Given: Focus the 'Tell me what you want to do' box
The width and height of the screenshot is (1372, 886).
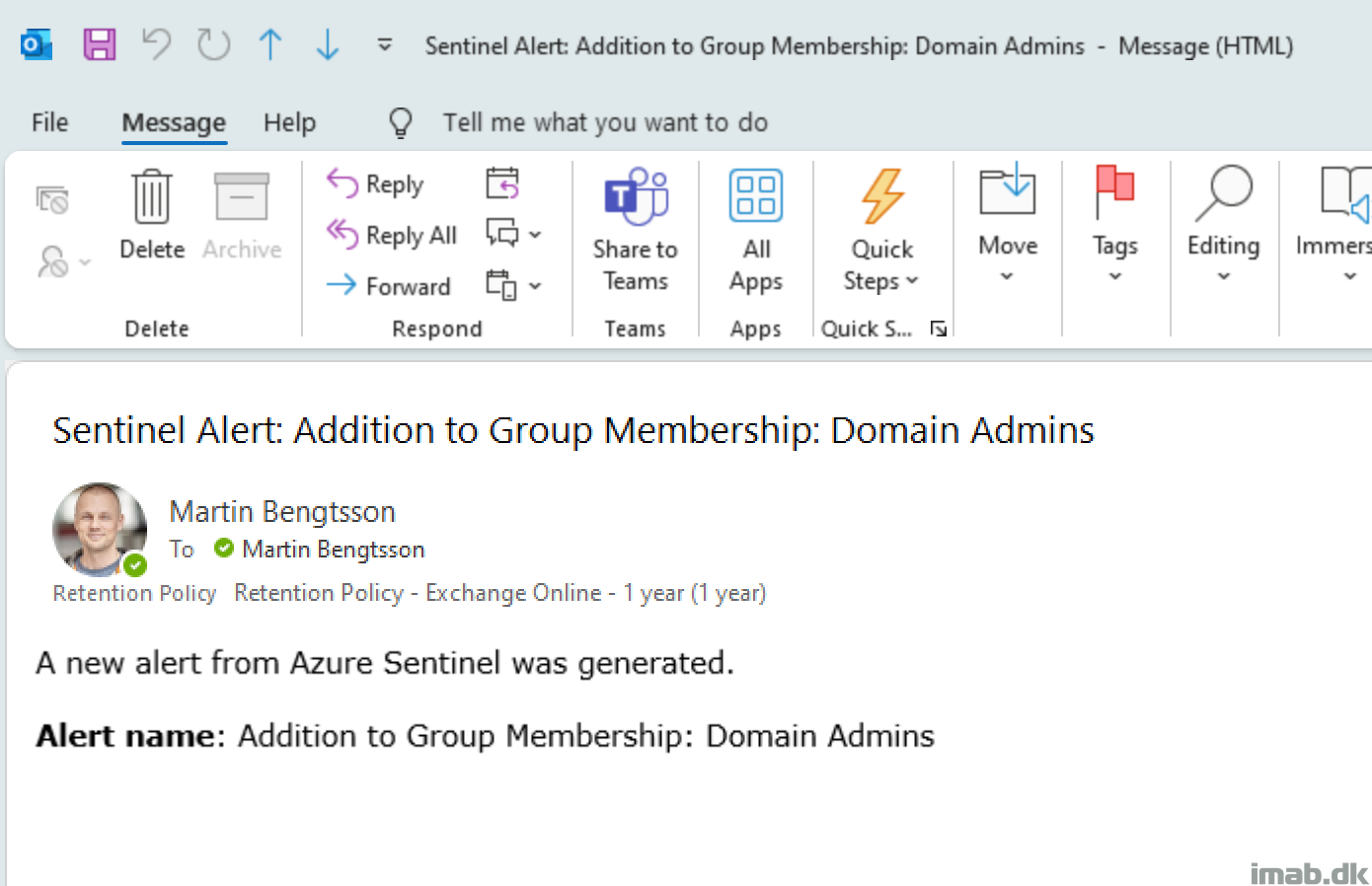Looking at the screenshot, I should coord(605,122).
